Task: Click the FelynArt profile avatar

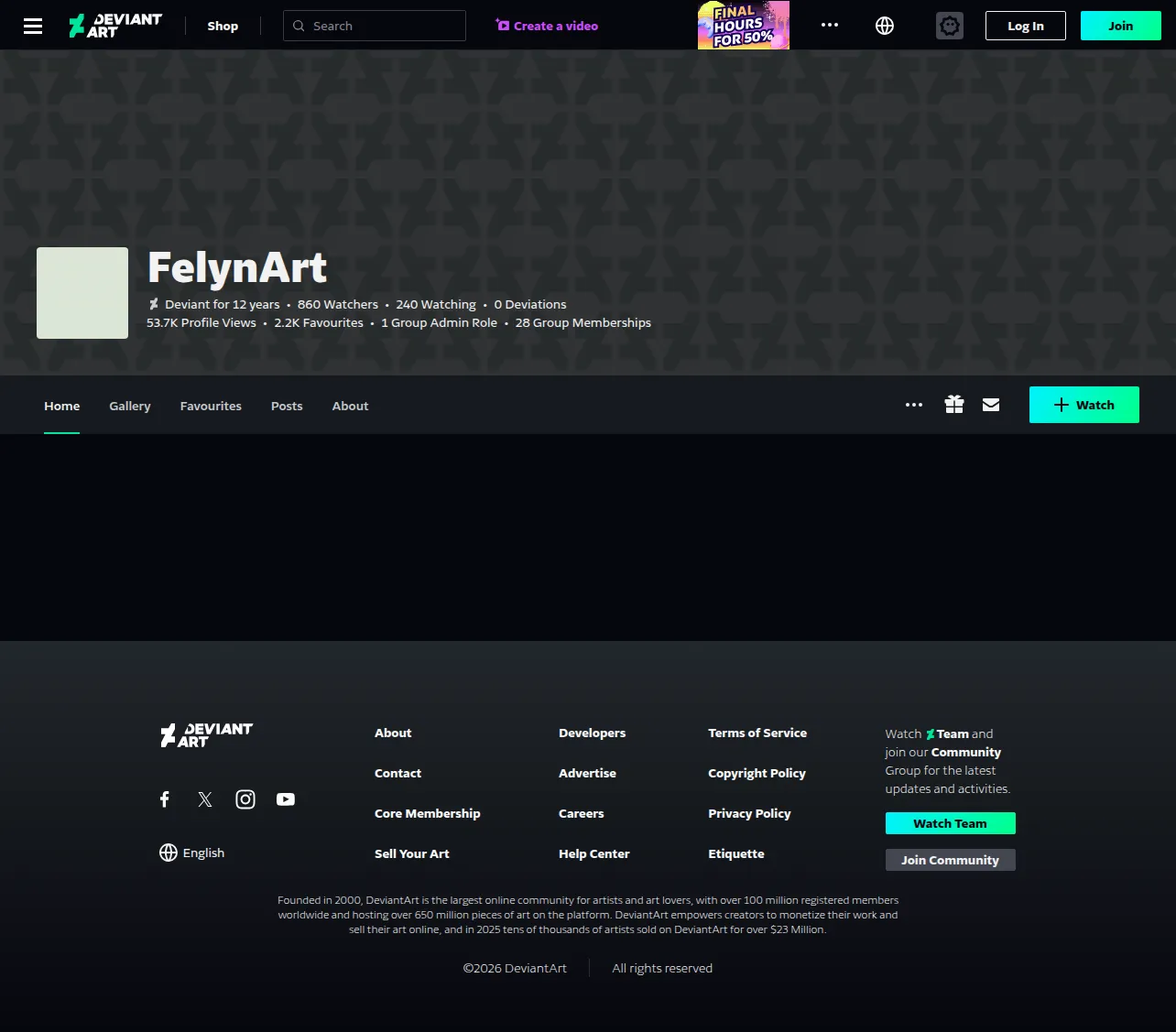Action: 82,293
